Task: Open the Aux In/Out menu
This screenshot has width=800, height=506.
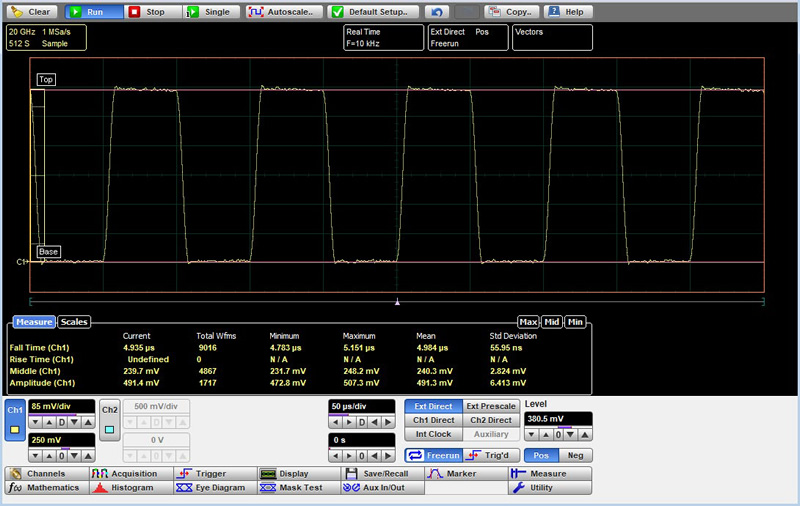Action: click(383, 488)
